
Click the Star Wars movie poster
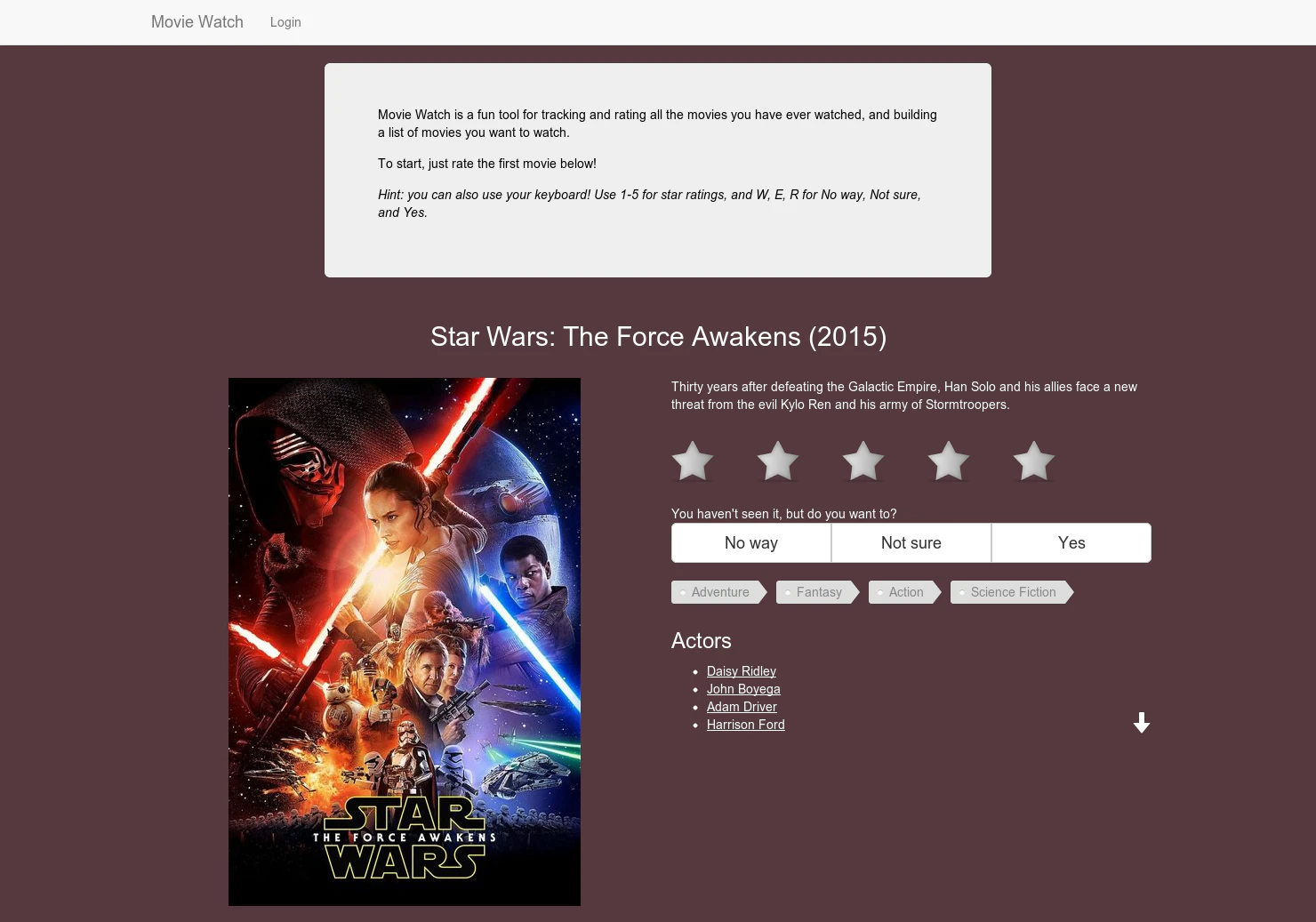point(405,642)
